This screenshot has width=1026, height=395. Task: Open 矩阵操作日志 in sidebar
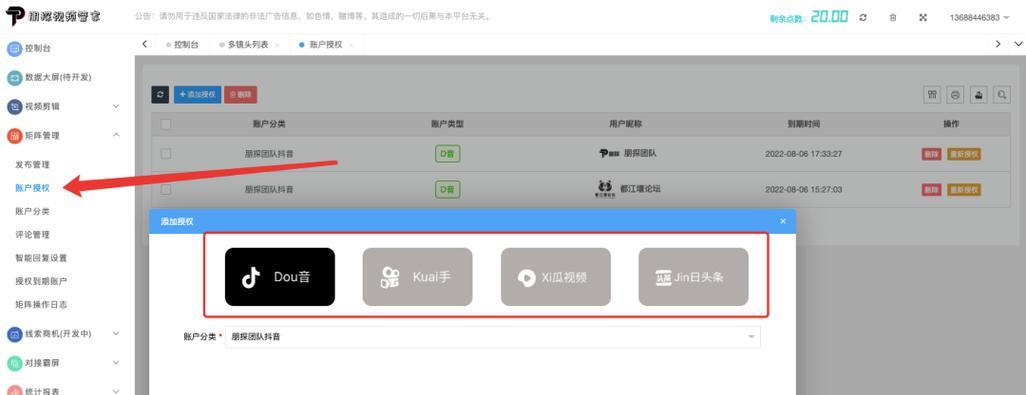point(41,304)
